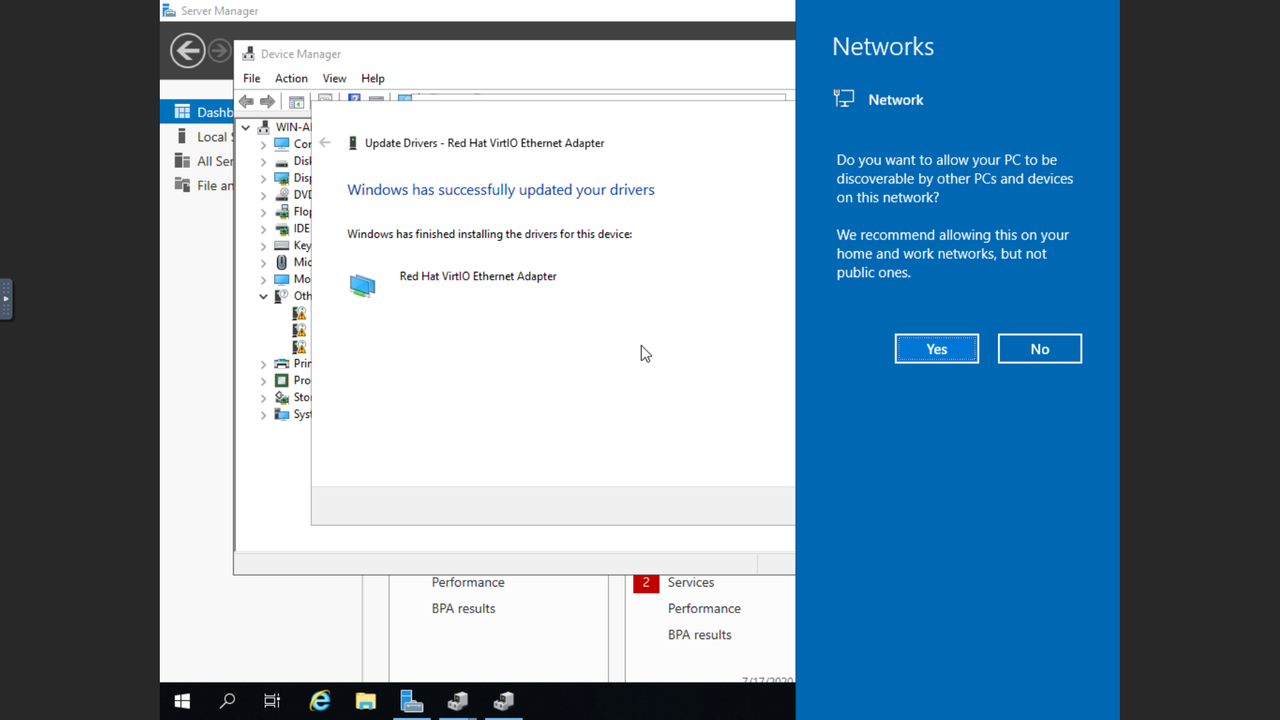Click the red 2 badge beside Services
The image size is (1280, 720).
(x=646, y=582)
